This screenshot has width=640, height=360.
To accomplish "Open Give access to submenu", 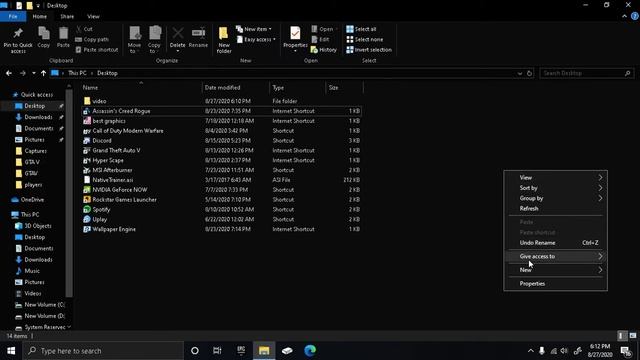I will click(x=556, y=256).
